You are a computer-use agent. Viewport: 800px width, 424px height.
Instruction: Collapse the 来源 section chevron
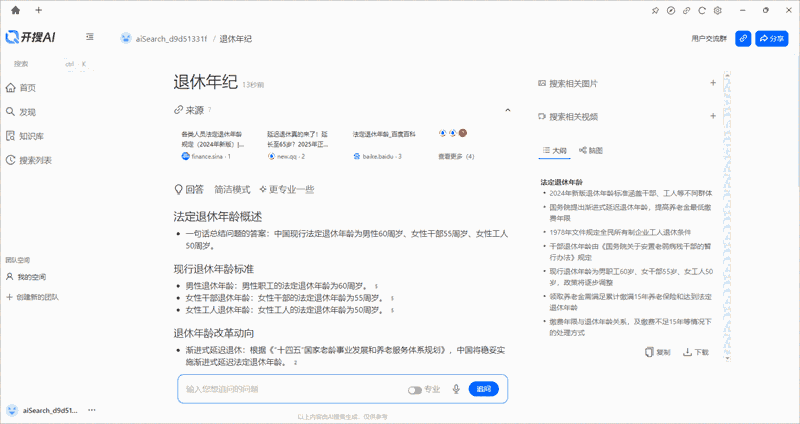pos(508,110)
